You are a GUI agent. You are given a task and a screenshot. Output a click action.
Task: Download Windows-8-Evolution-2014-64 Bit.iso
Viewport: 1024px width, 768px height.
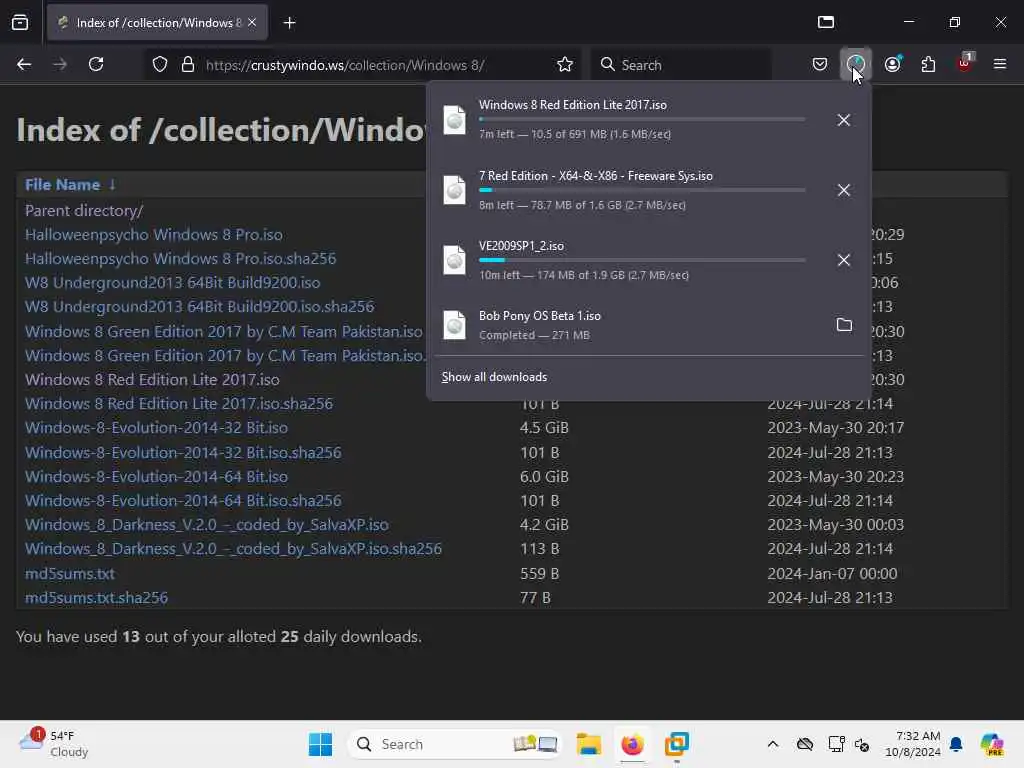tap(156, 477)
